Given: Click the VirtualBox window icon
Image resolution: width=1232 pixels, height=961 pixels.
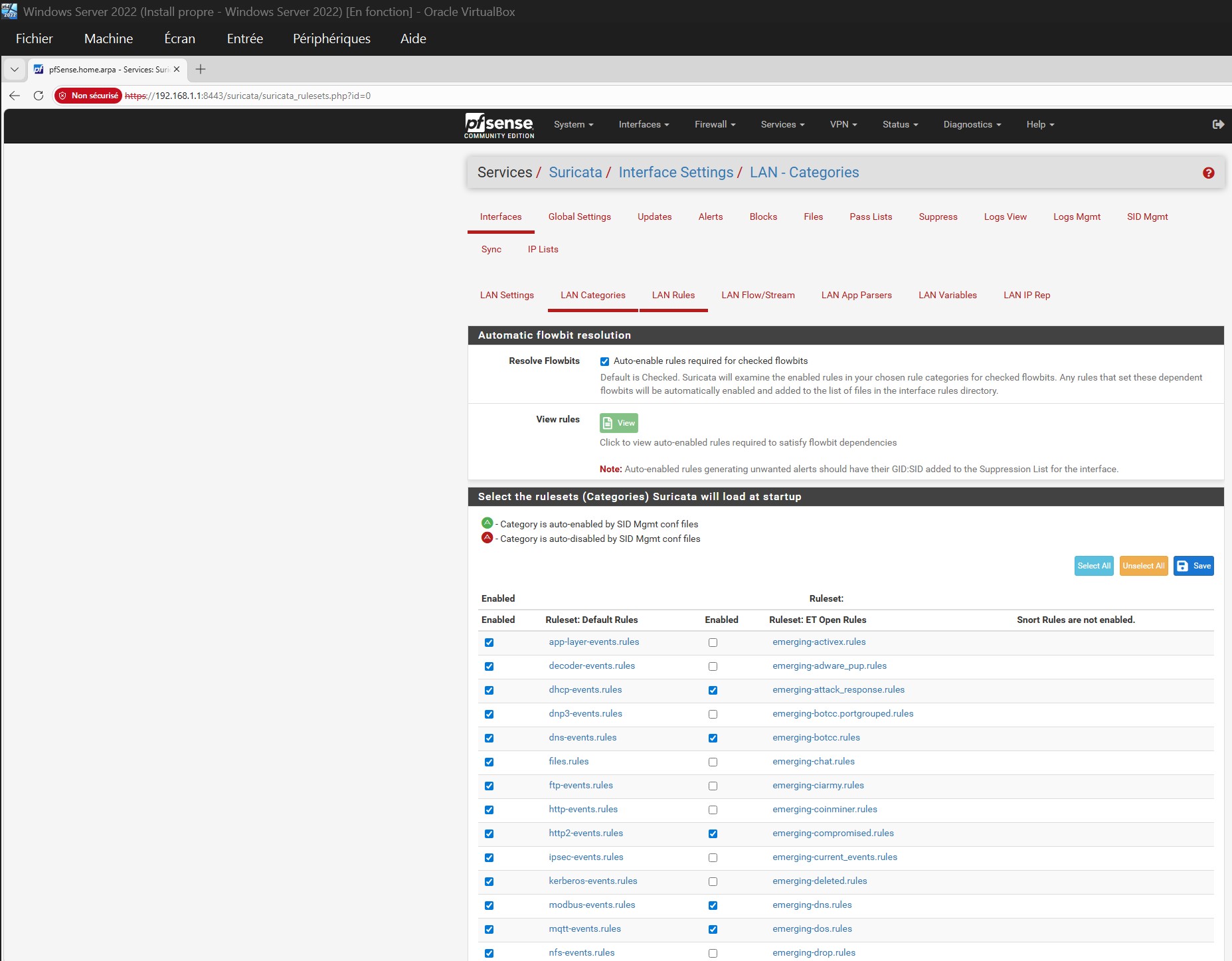Looking at the screenshot, I should tap(9, 11).
